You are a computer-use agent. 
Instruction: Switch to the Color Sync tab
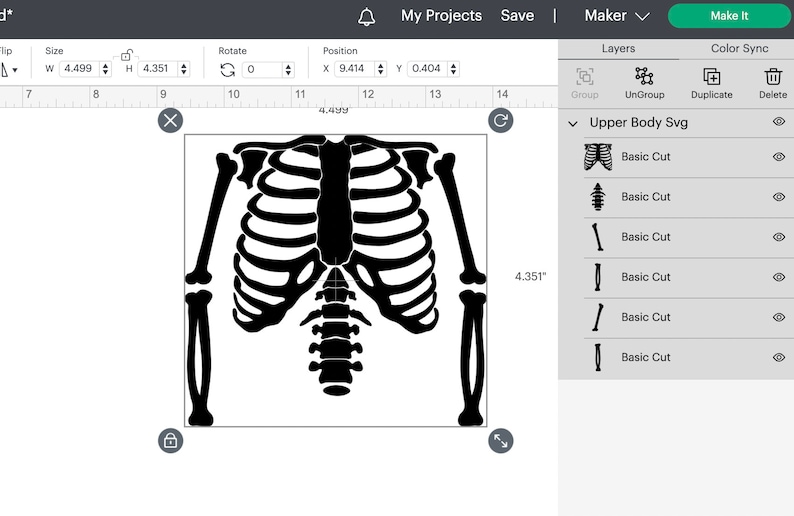click(739, 49)
